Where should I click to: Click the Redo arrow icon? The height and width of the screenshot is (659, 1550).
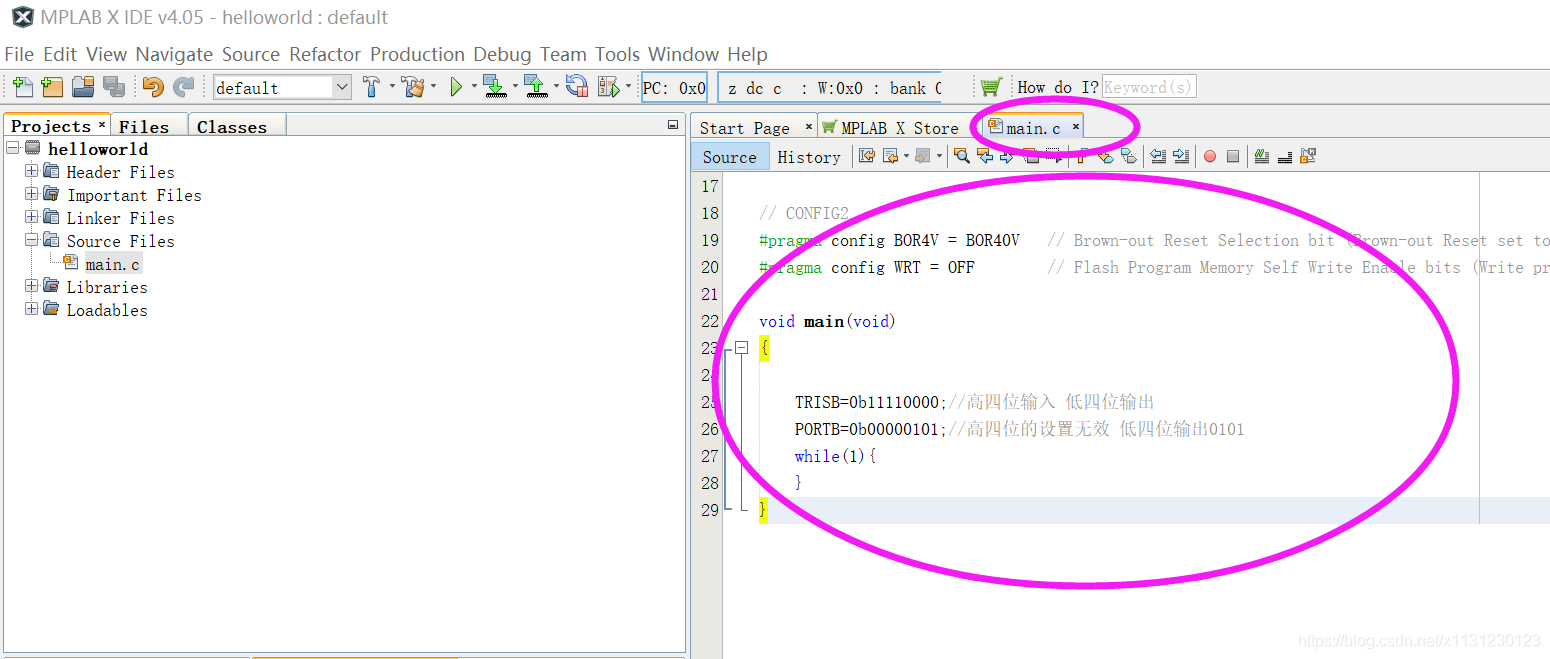click(x=183, y=87)
